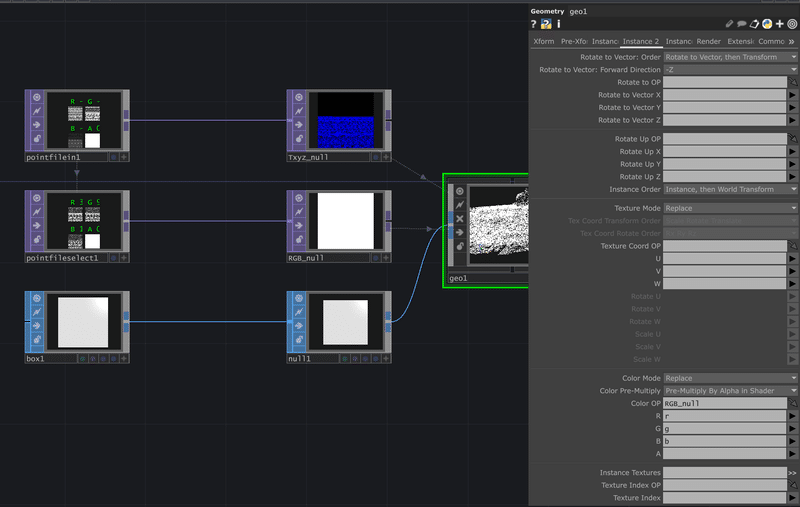800x507 pixels.
Task: Open operator help question mark icon
Action: 533,24
